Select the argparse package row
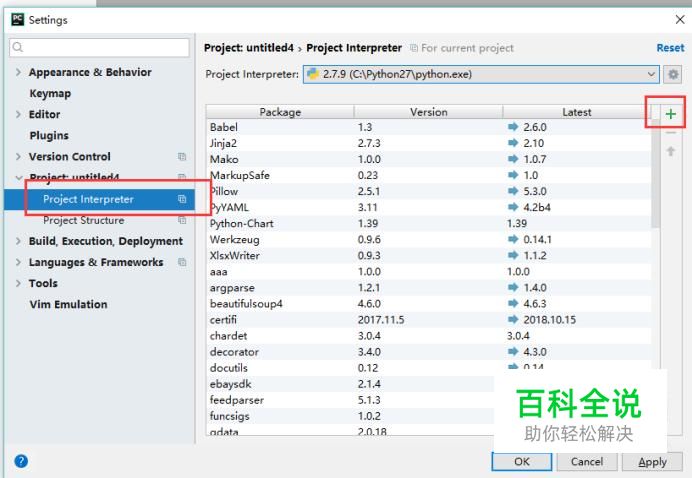 coord(429,288)
